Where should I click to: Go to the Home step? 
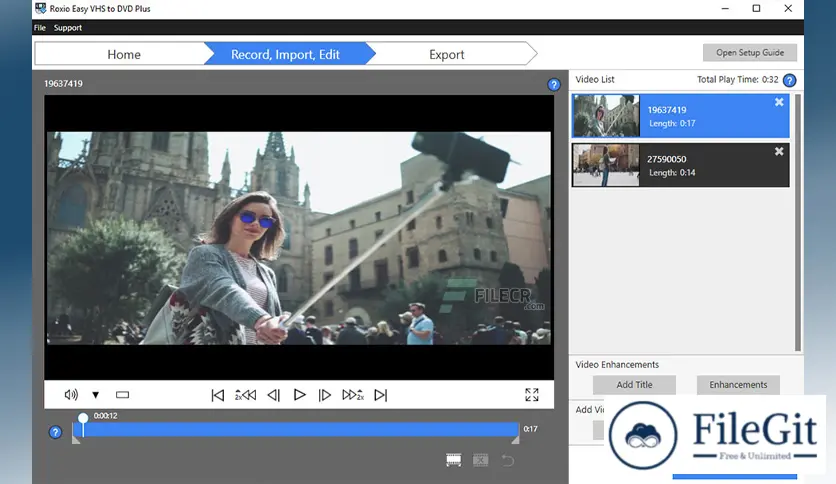coord(124,54)
